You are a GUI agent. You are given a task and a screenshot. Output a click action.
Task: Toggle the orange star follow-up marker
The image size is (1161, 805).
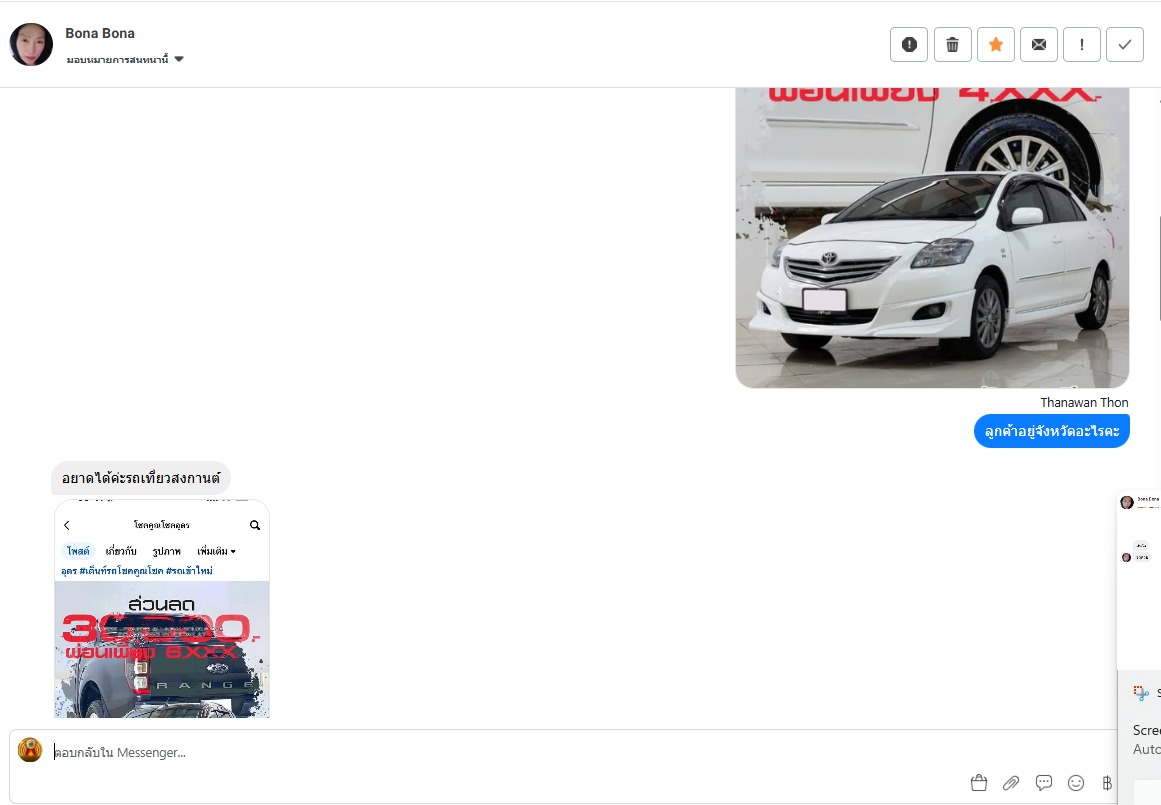coord(996,44)
